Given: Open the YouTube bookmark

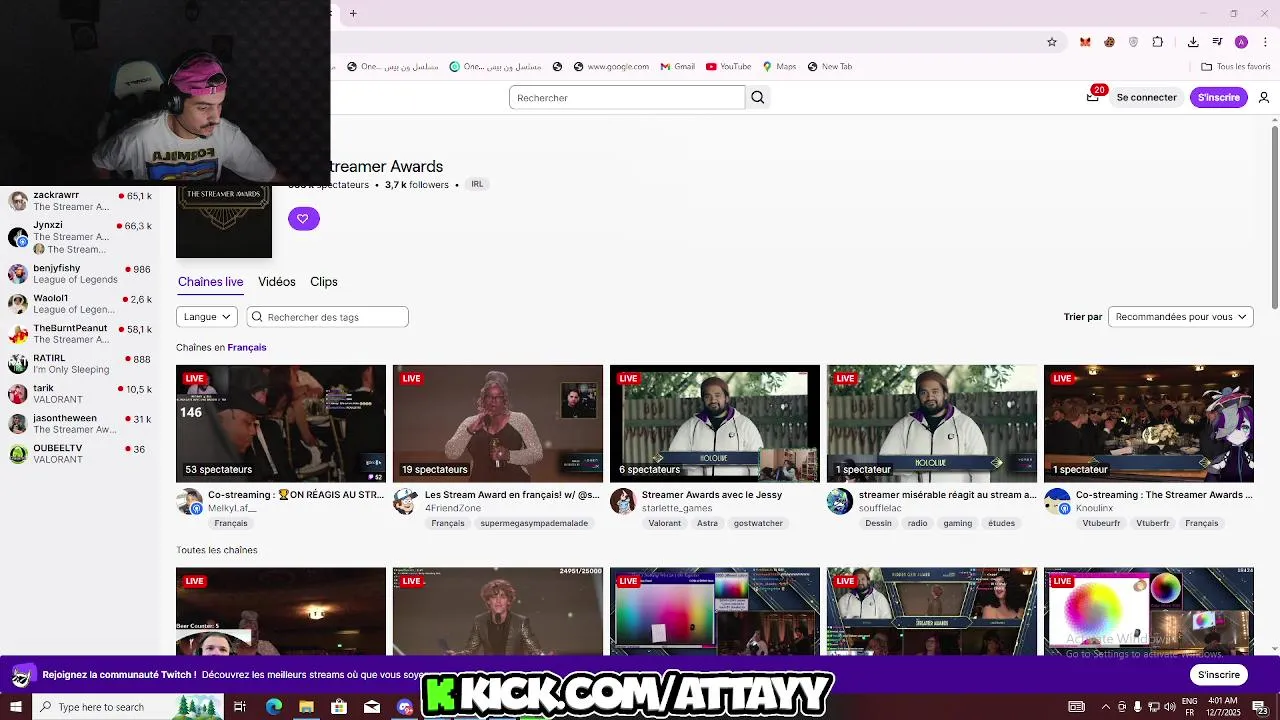Looking at the screenshot, I should coord(728,67).
